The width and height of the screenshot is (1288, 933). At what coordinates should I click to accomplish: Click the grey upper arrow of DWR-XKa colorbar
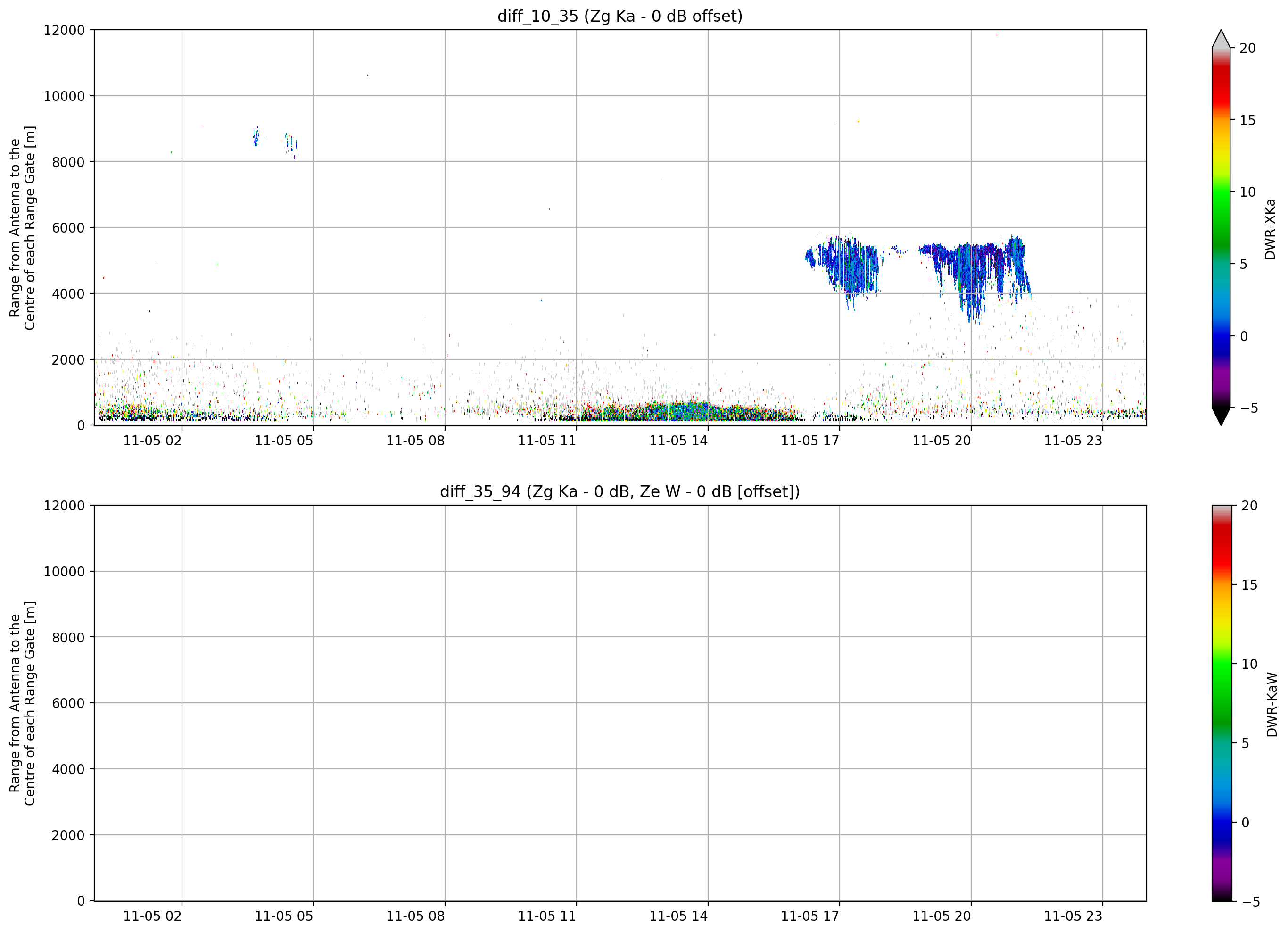point(1221,40)
